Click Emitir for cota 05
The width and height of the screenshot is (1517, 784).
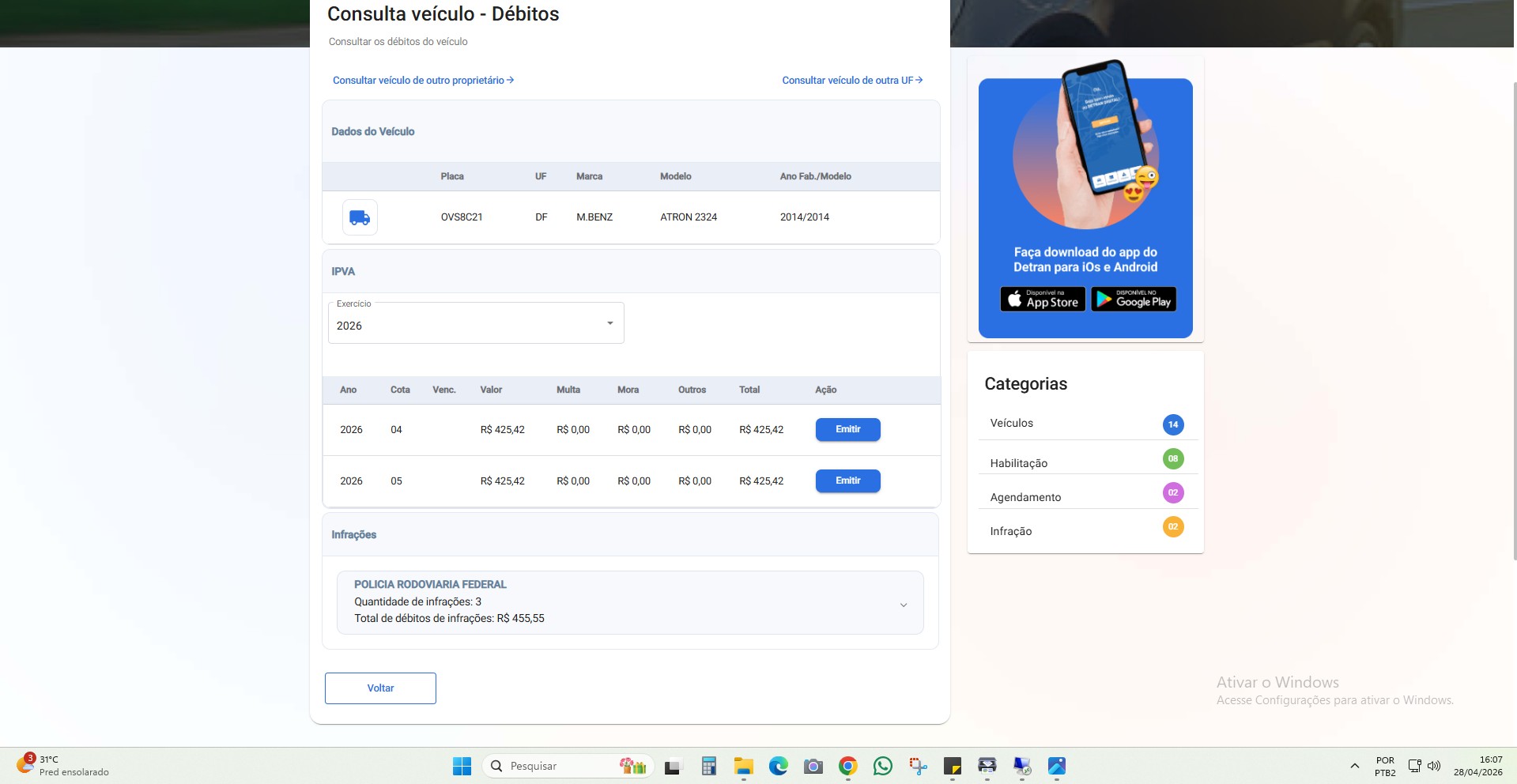(x=847, y=481)
